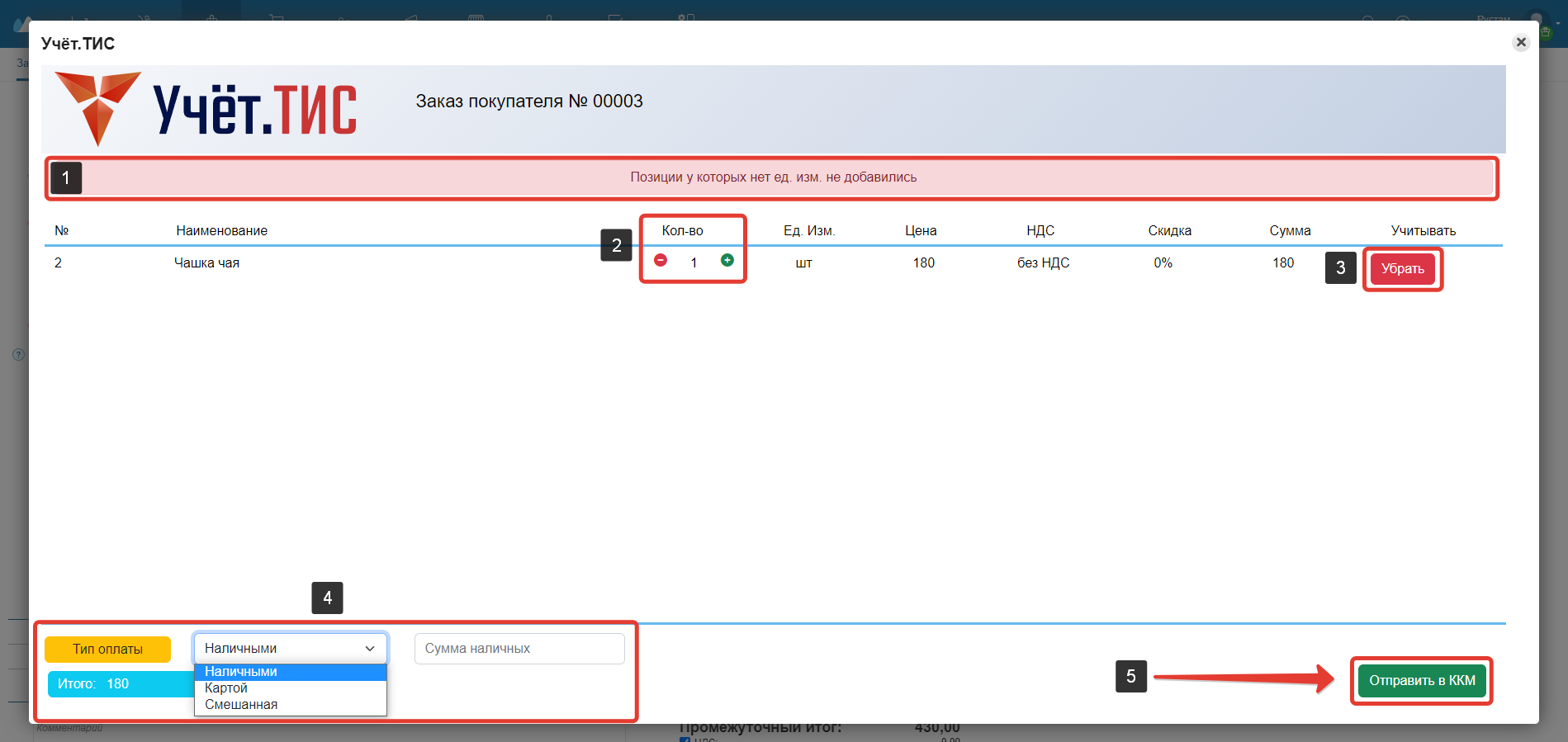1568x742 pixels.
Task: Click НДС column header
Action: tap(1040, 231)
